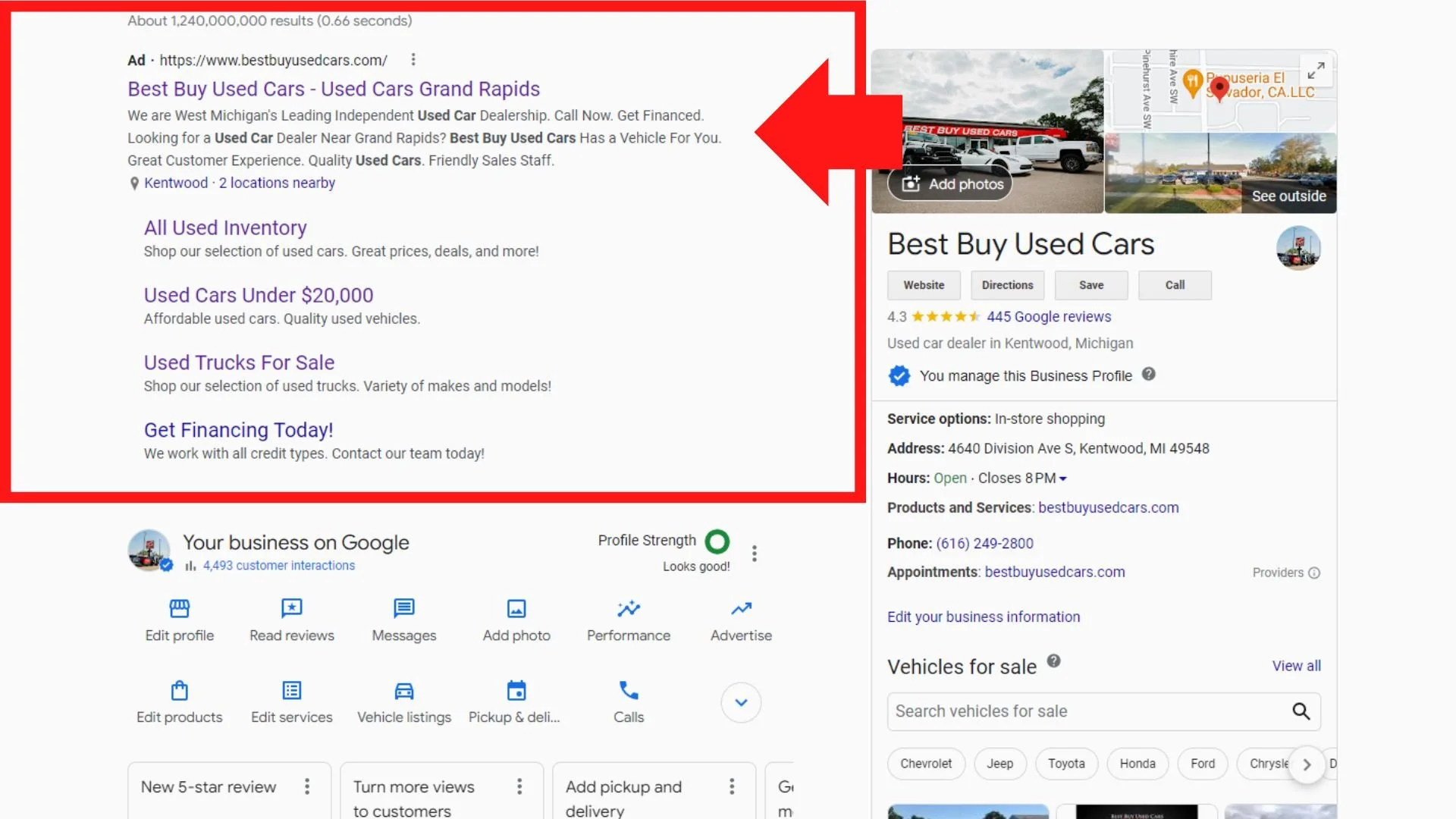
Task: Click the Add photo icon
Action: (516, 608)
